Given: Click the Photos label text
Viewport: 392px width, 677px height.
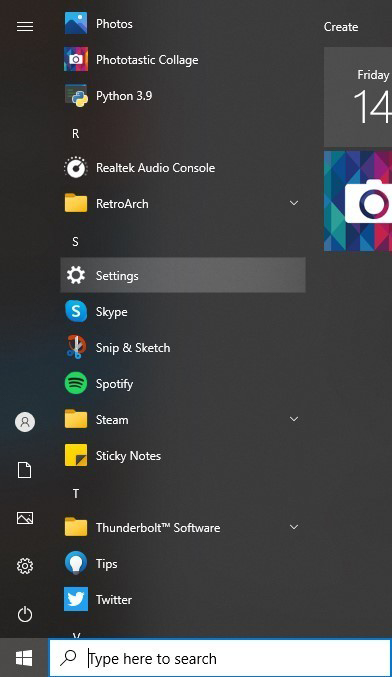Looking at the screenshot, I should click(x=114, y=24).
